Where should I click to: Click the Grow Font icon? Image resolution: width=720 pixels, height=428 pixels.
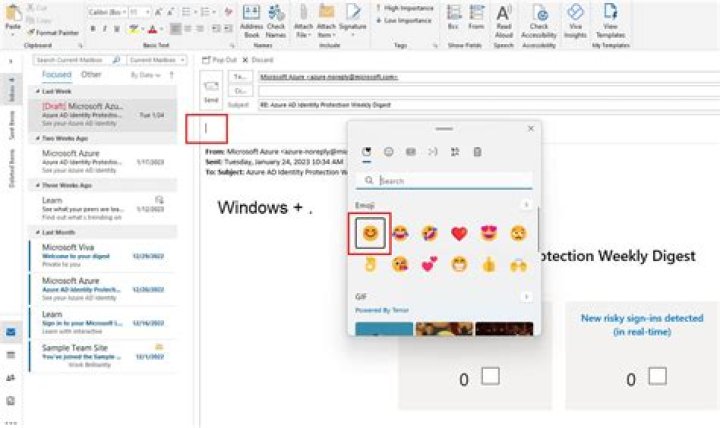click(x=159, y=12)
